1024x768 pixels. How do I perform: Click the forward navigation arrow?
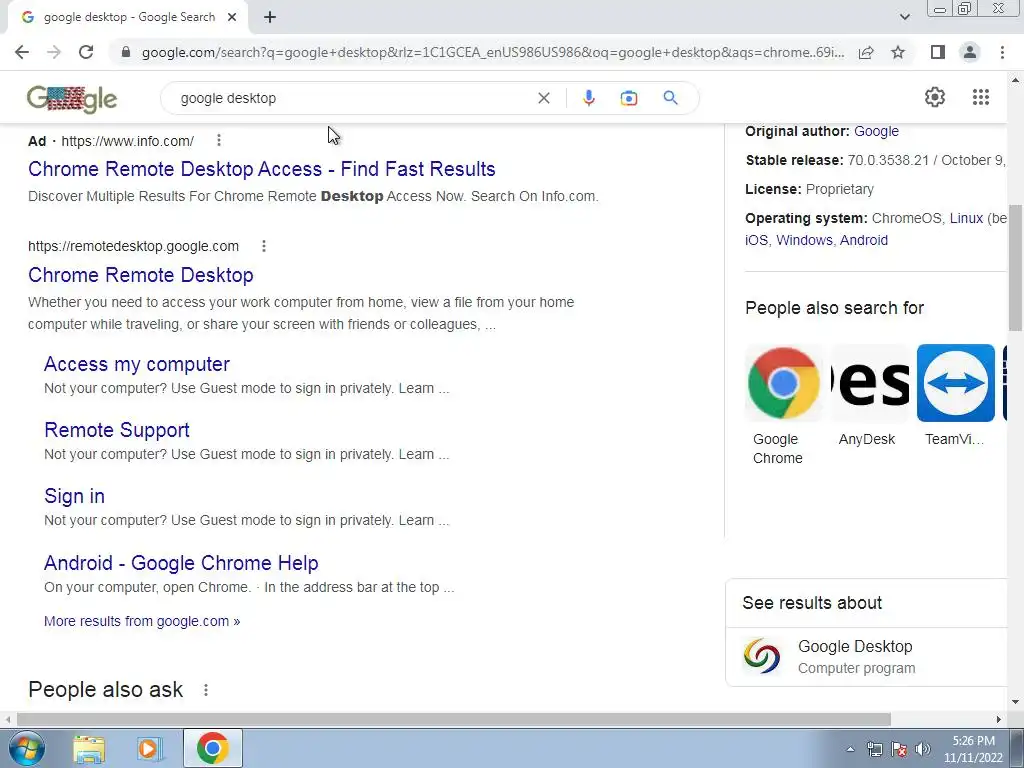pyautogui.click(x=54, y=52)
